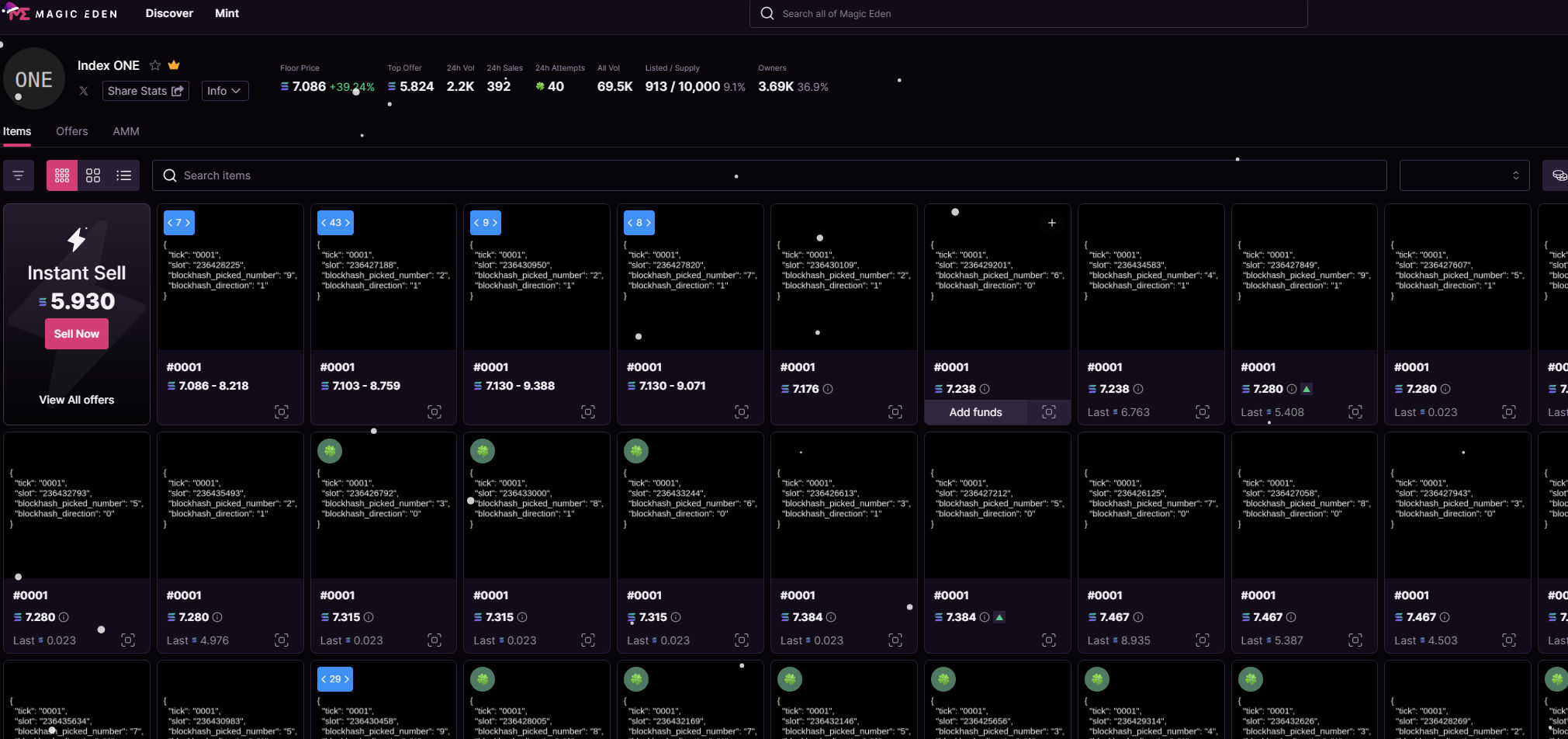Open quick view on 7.176 card
The height and width of the screenshot is (739, 1568).
[895, 412]
